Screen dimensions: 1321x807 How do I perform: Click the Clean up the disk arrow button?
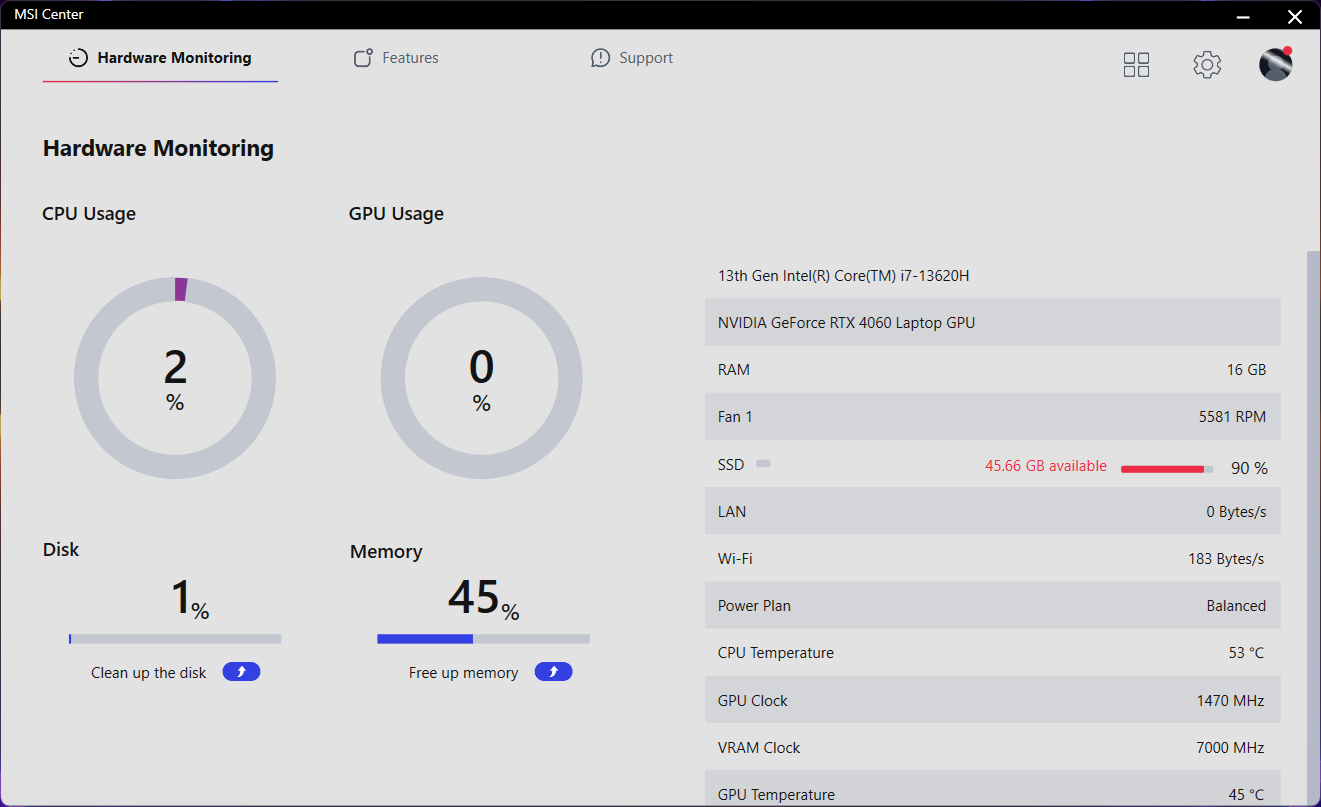pyautogui.click(x=241, y=672)
